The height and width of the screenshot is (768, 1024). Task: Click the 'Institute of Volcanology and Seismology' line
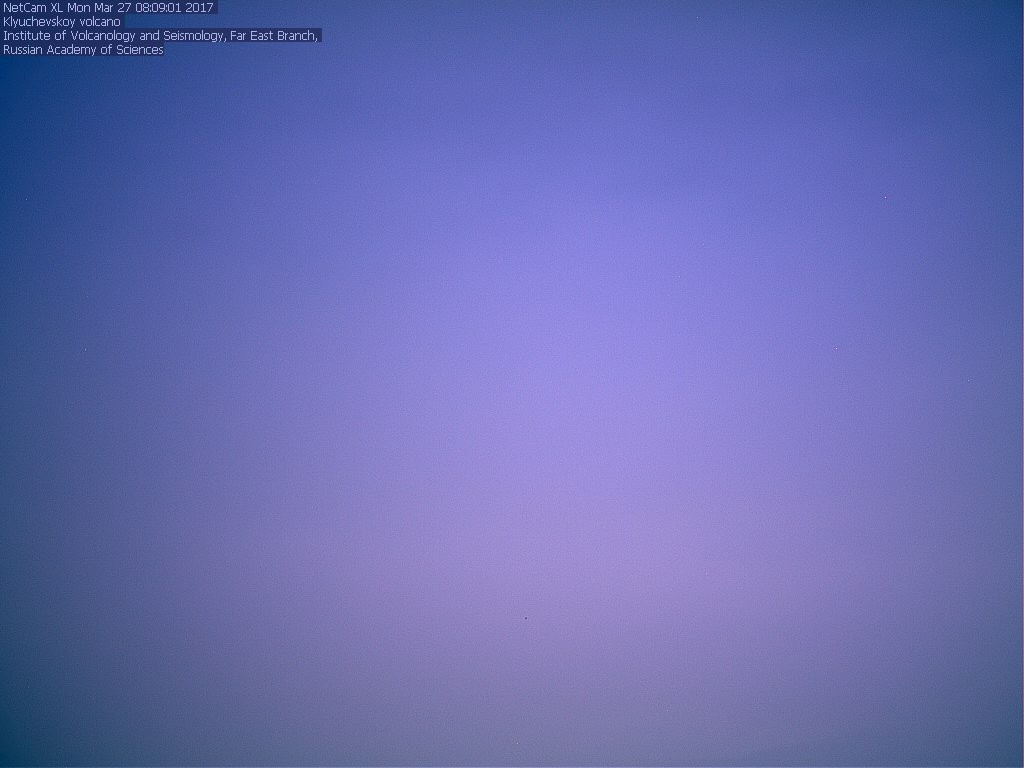click(x=161, y=36)
